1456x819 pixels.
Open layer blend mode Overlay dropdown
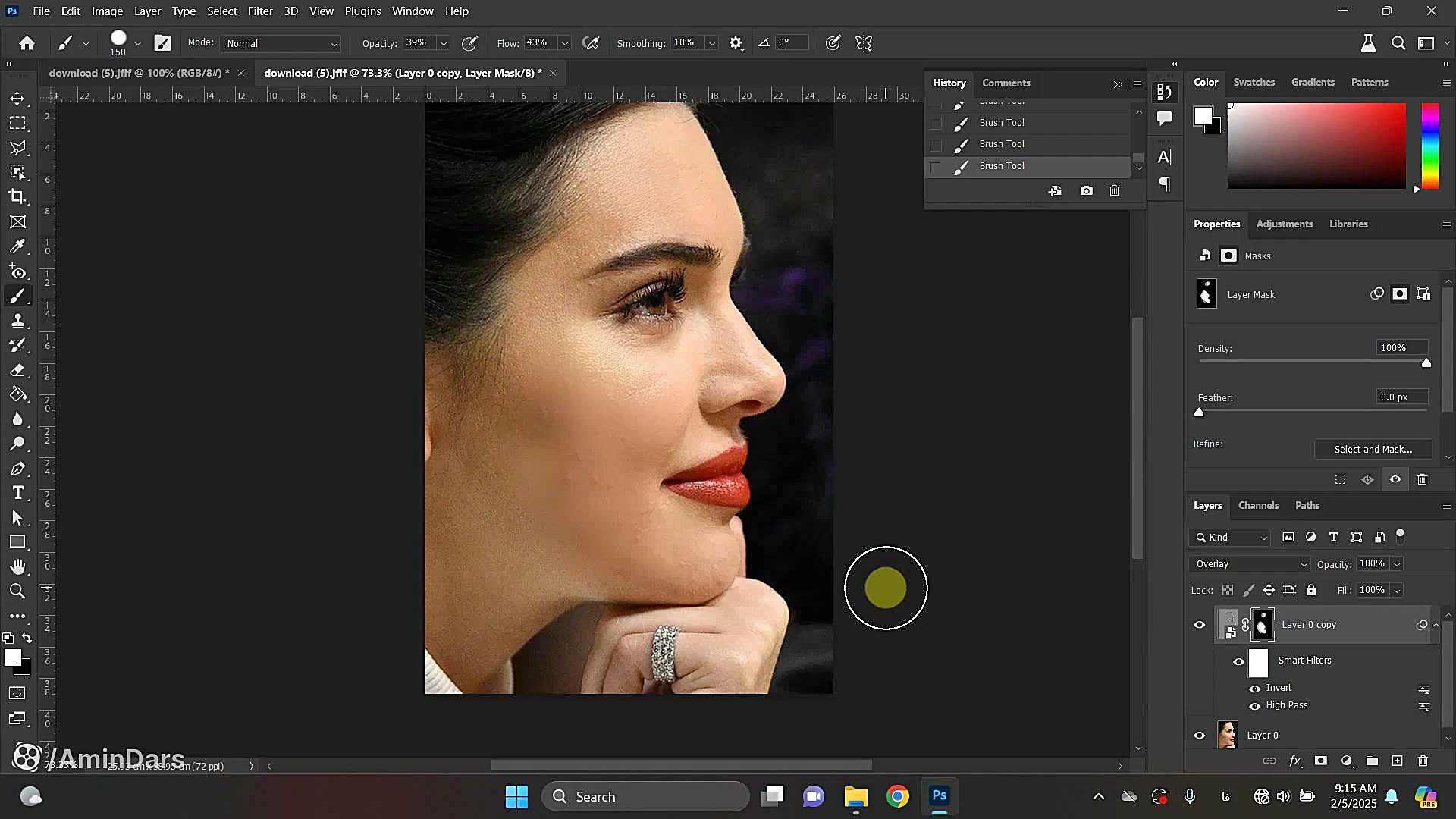point(1250,564)
